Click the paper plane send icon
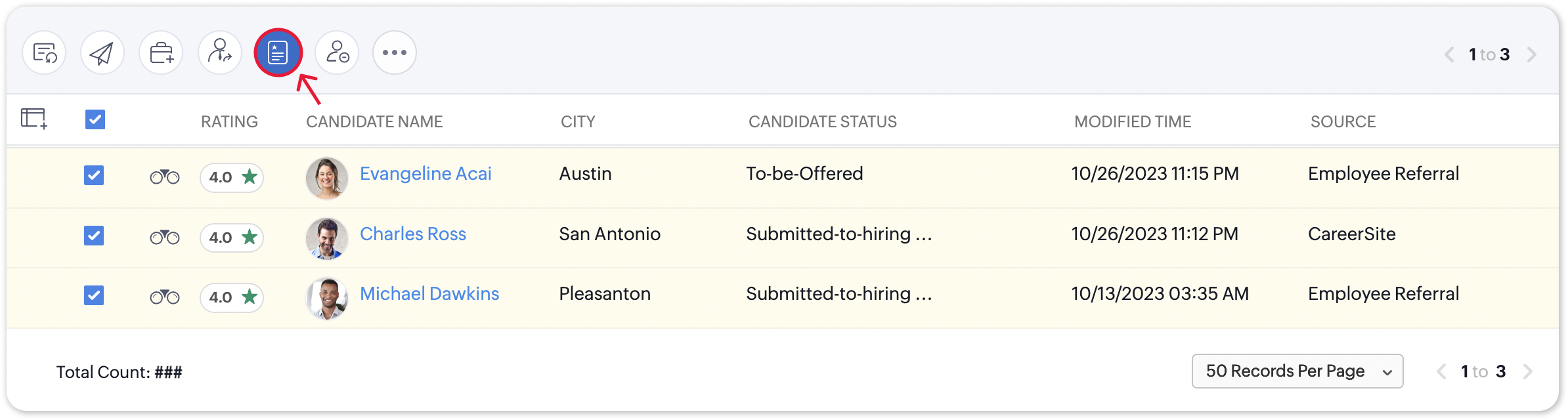Image resolution: width=1568 pixels, height=420 pixels. [102, 52]
